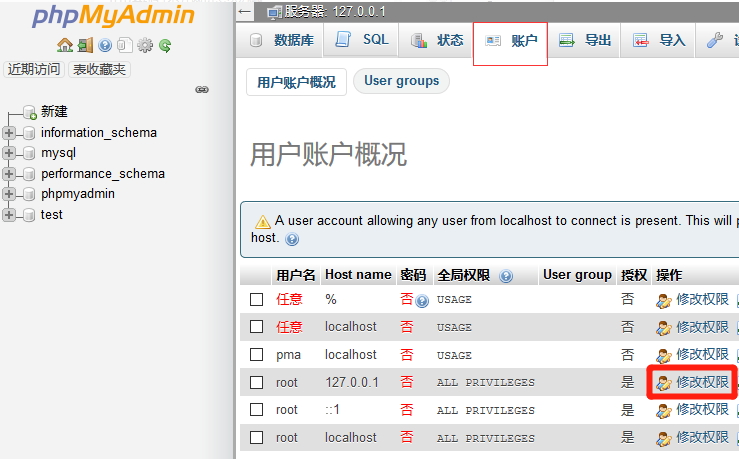Click the server icon in breadcrumb
739x459 pixels.
click(x=274, y=12)
